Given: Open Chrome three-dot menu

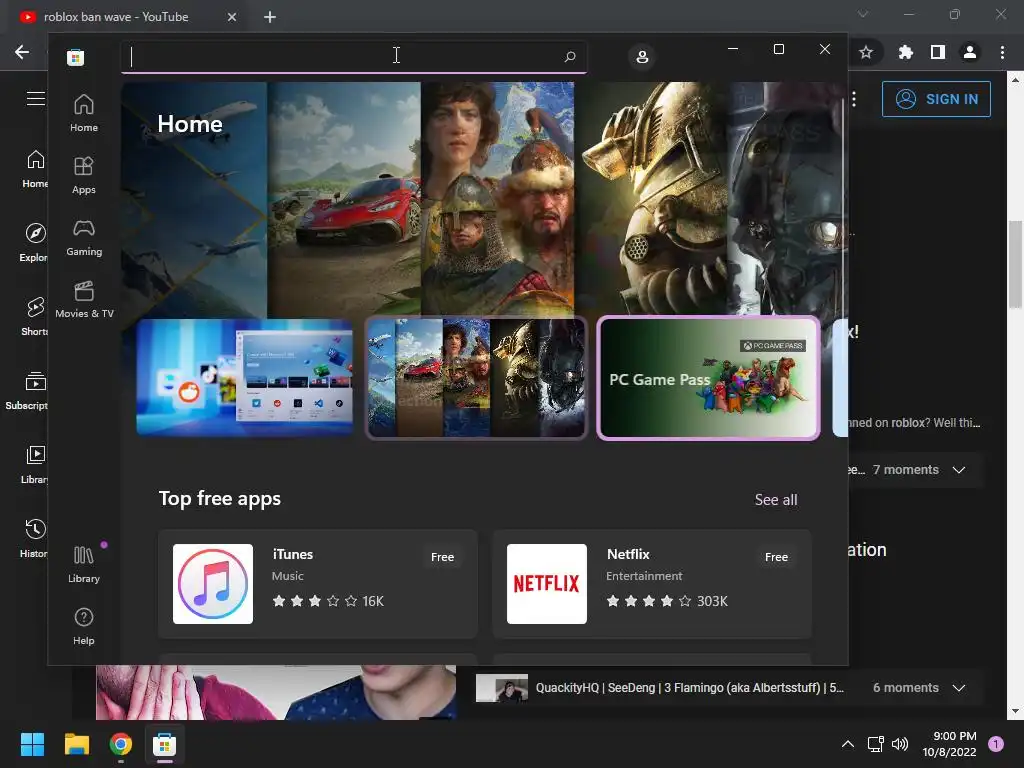Looking at the screenshot, I should coord(1002,52).
